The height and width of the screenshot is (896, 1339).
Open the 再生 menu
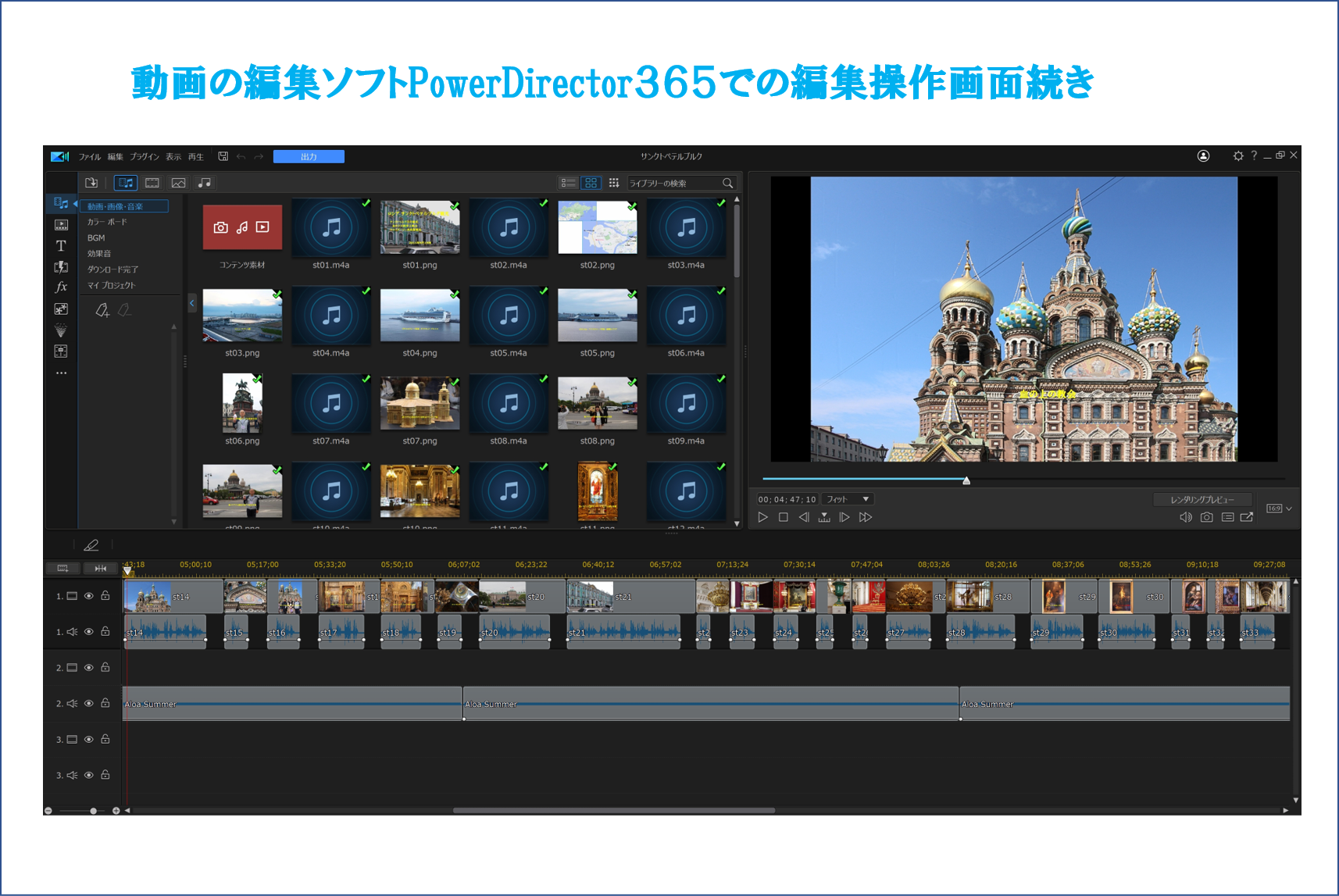(195, 157)
